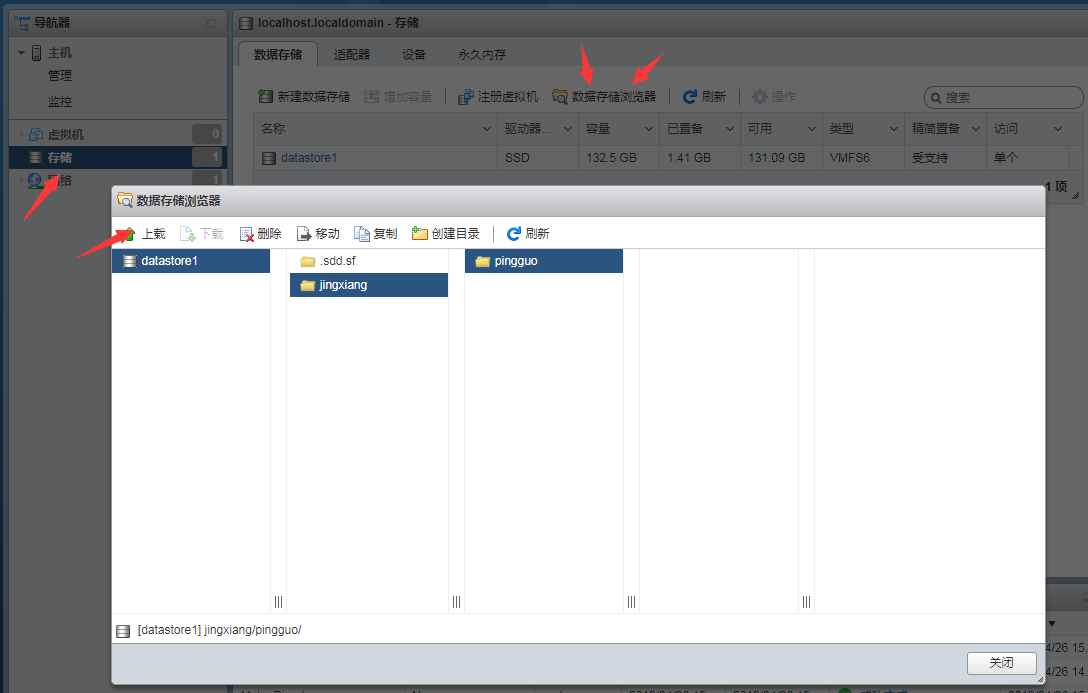Select 管理 under host in navigator
The height and width of the screenshot is (693, 1088).
[x=60, y=76]
